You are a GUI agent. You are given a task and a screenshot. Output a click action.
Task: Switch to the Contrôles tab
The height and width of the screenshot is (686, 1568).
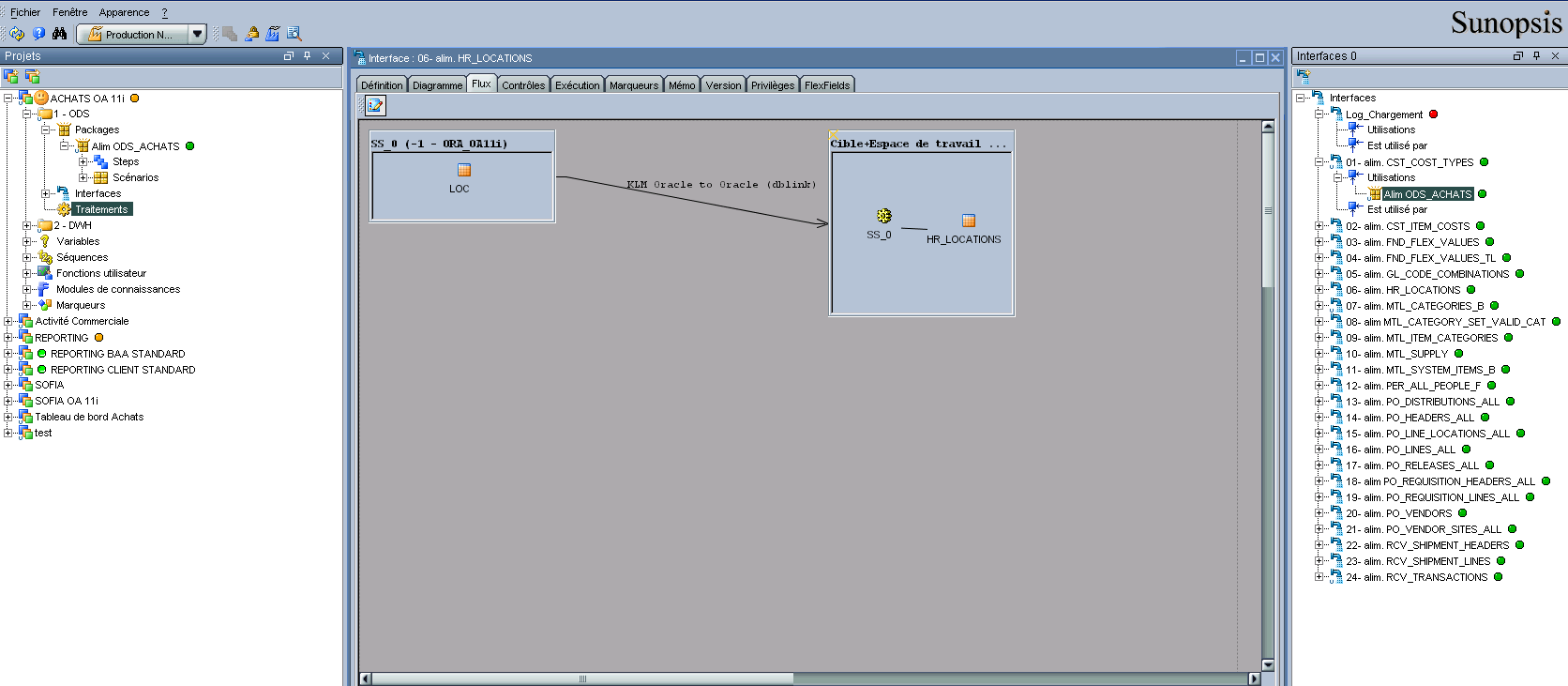pyautogui.click(x=523, y=84)
